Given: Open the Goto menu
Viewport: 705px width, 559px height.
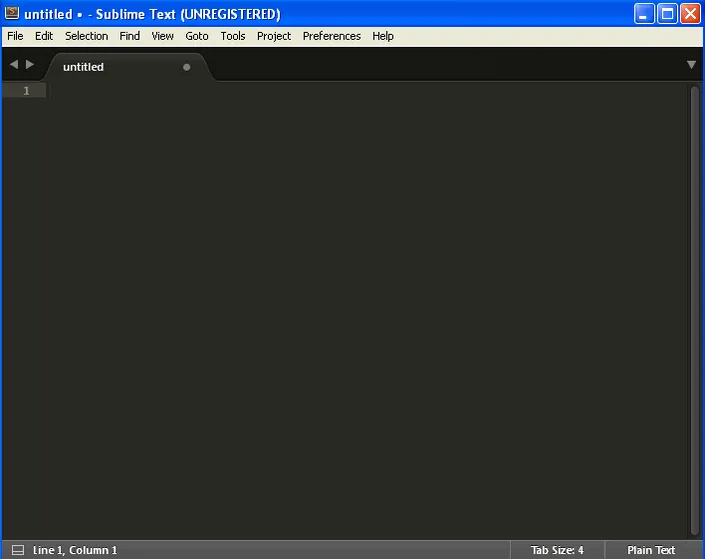Looking at the screenshot, I should (197, 36).
